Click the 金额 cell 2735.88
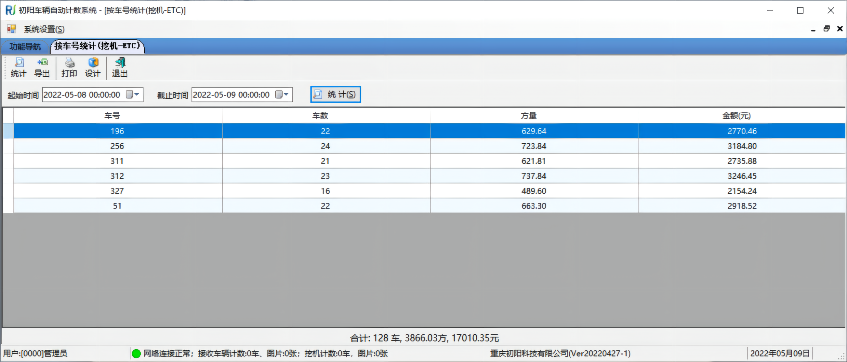This screenshot has height=362, width=847. pos(742,161)
